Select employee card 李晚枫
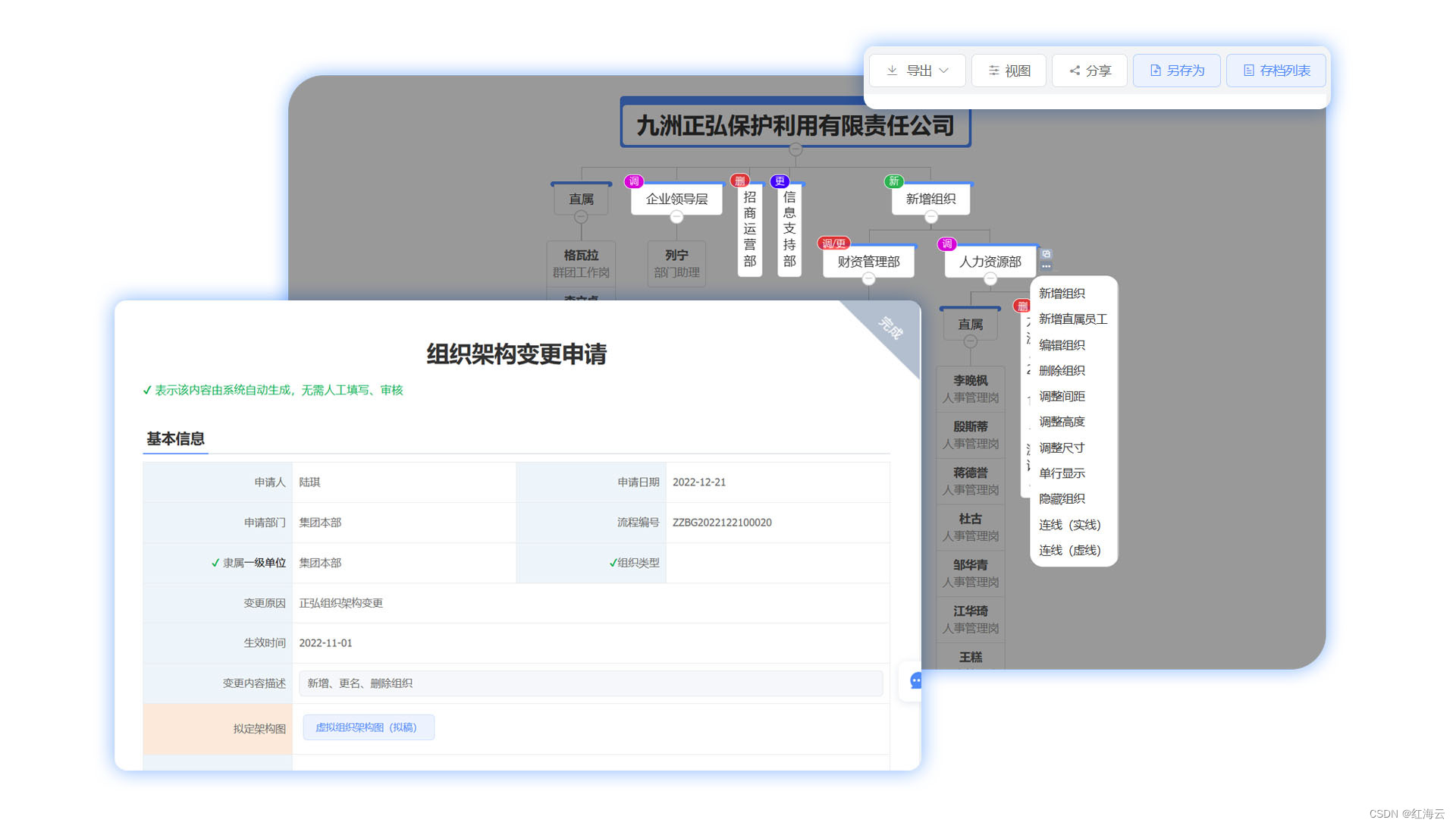 [970, 389]
